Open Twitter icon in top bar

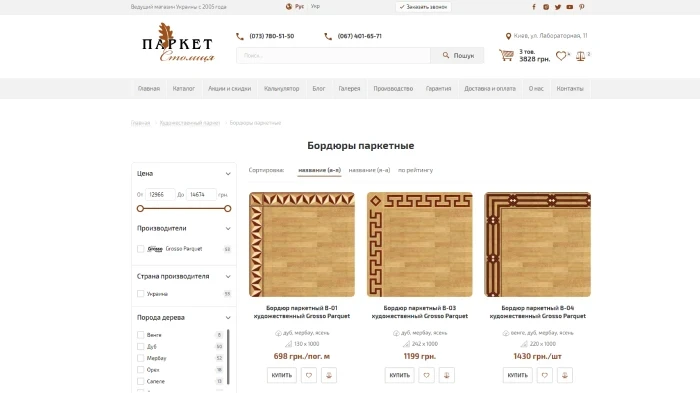[558, 7]
